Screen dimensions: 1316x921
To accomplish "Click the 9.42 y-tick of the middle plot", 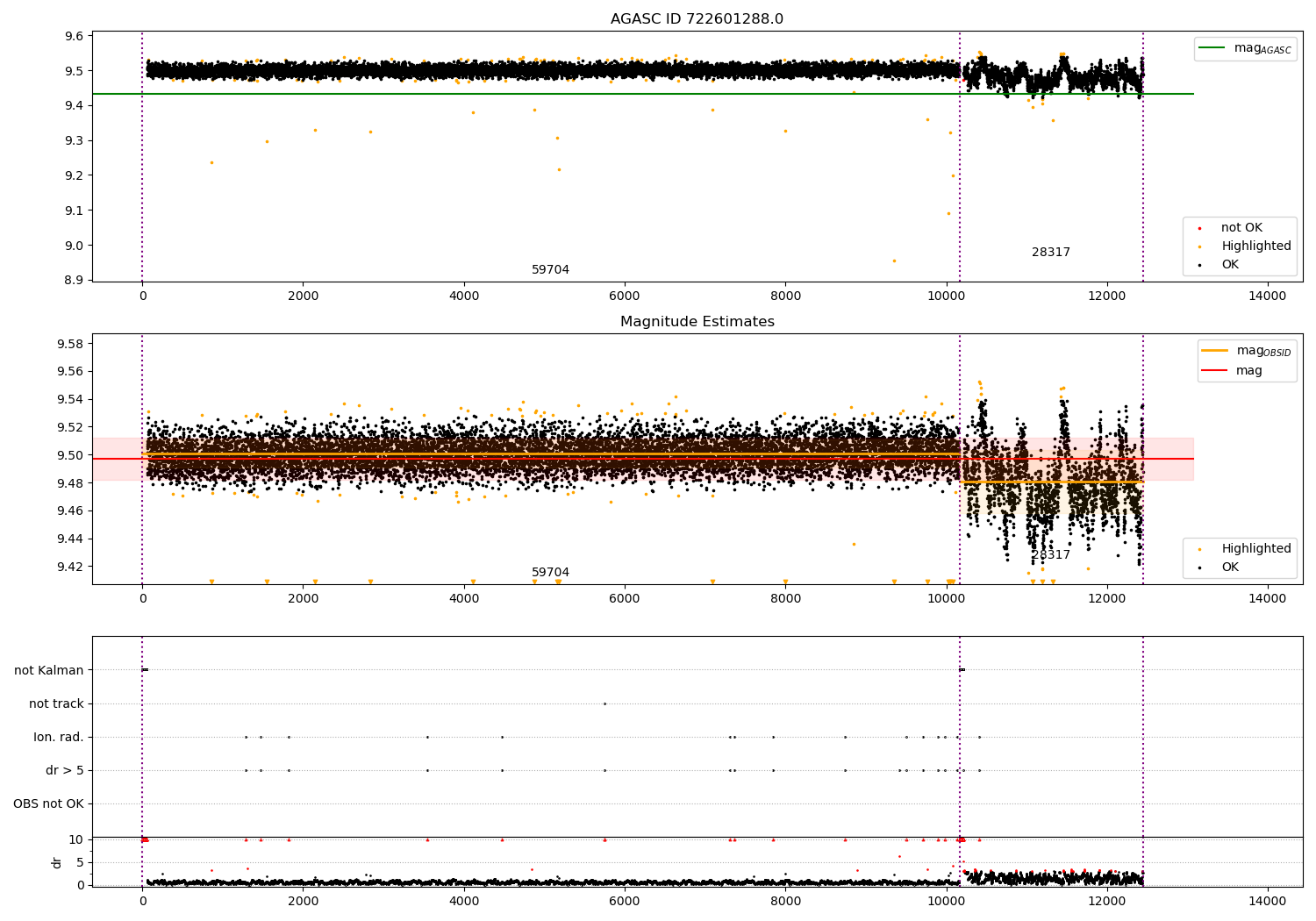I will [x=71, y=567].
